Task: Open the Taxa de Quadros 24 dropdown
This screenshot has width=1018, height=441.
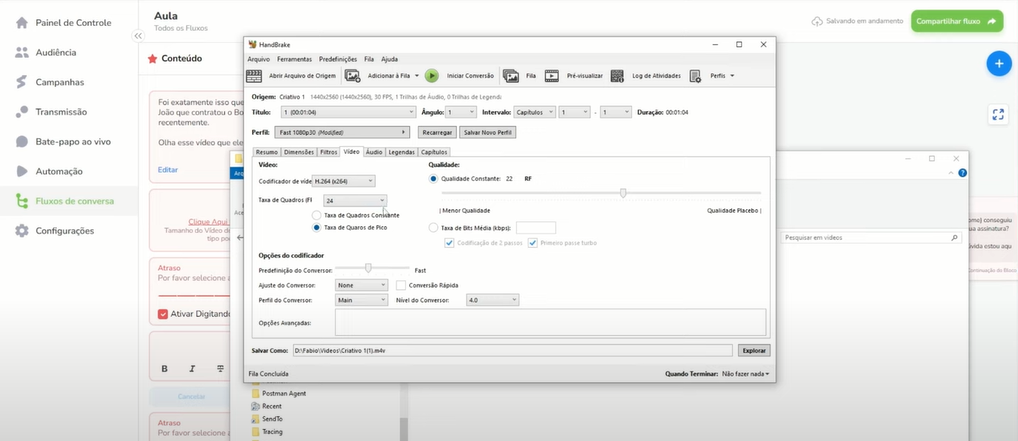Action: tap(355, 201)
